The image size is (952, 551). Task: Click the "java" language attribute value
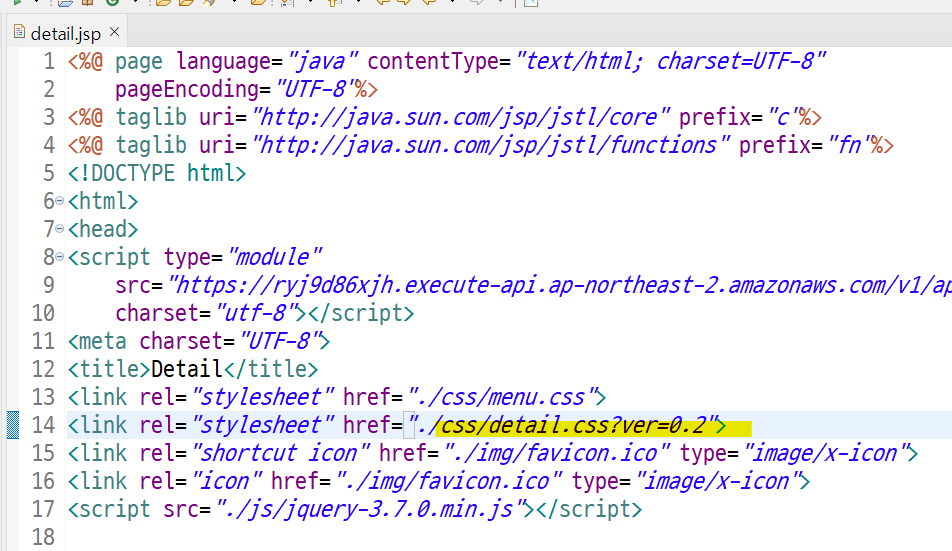tap(322, 61)
